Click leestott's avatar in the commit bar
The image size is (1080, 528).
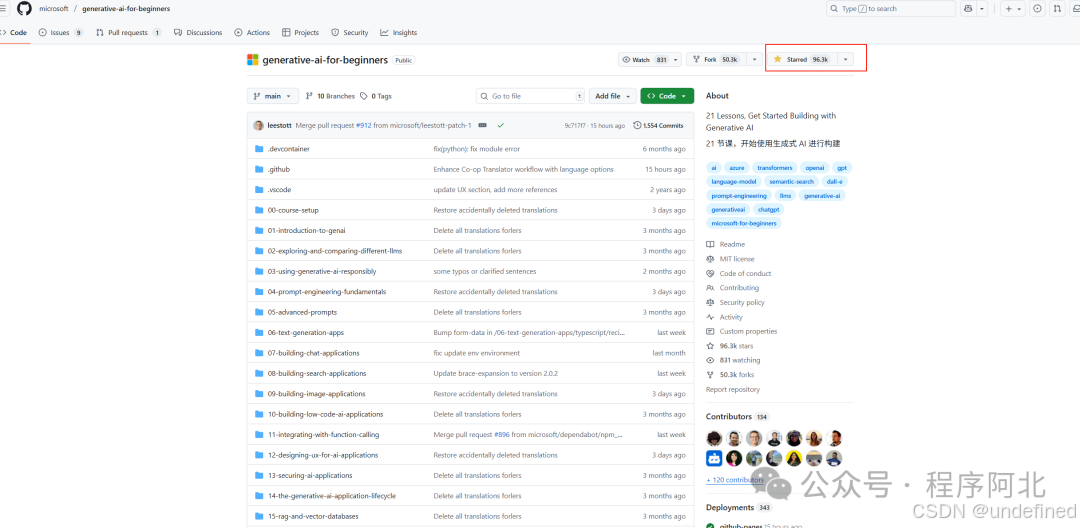coord(258,125)
